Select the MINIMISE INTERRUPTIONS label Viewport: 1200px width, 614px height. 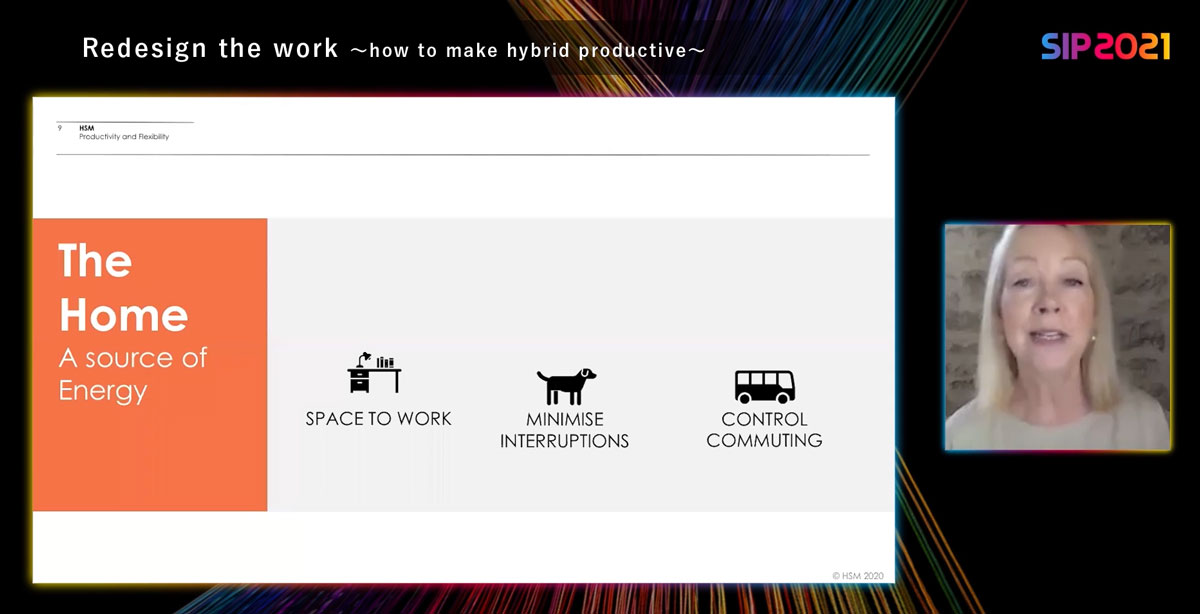point(564,430)
